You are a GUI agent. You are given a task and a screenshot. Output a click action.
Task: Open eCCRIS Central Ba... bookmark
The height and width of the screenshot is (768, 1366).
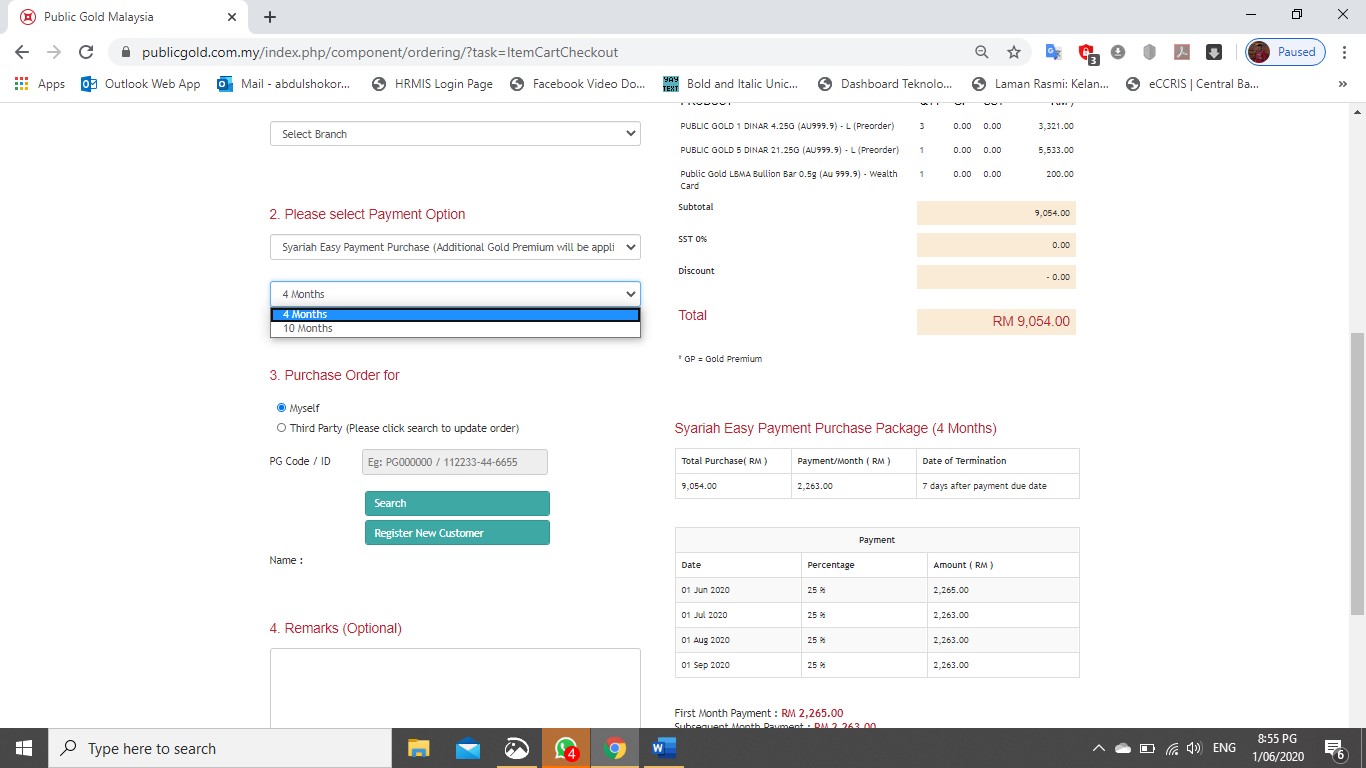(1192, 84)
